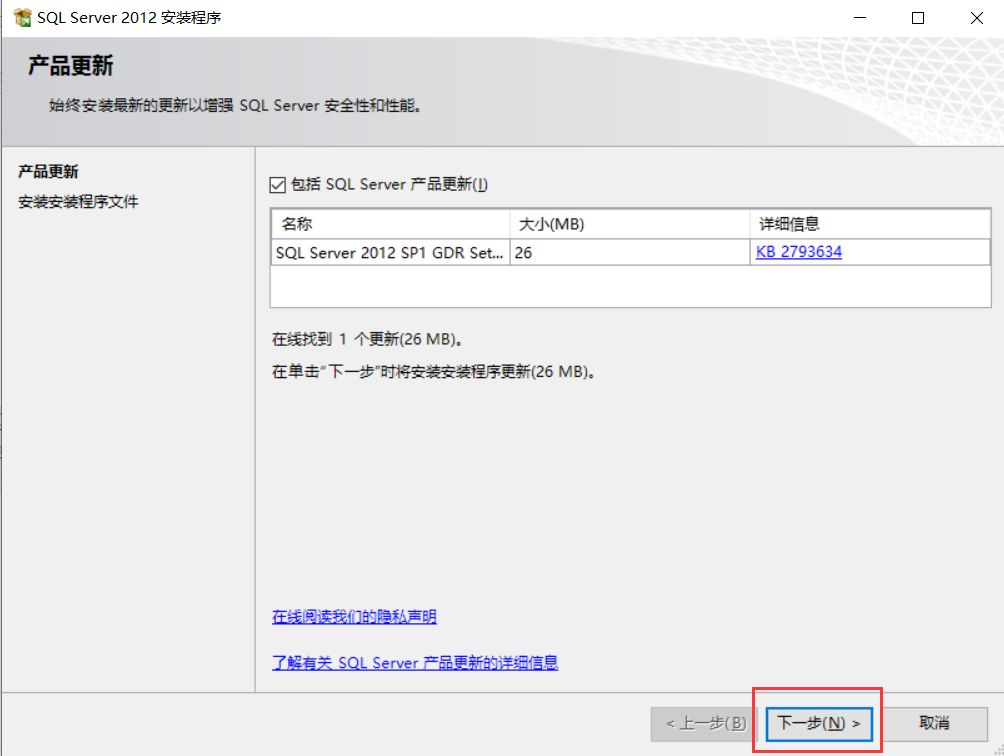The image size is (1004, 756).
Task: Click the text about installing the setup update on next
Action: 435,372
